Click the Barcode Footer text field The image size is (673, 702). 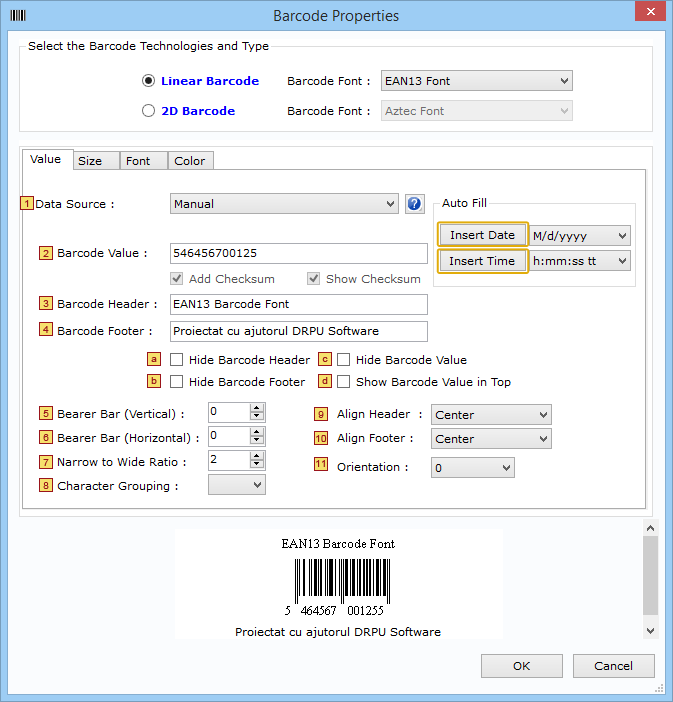[x=299, y=331]
